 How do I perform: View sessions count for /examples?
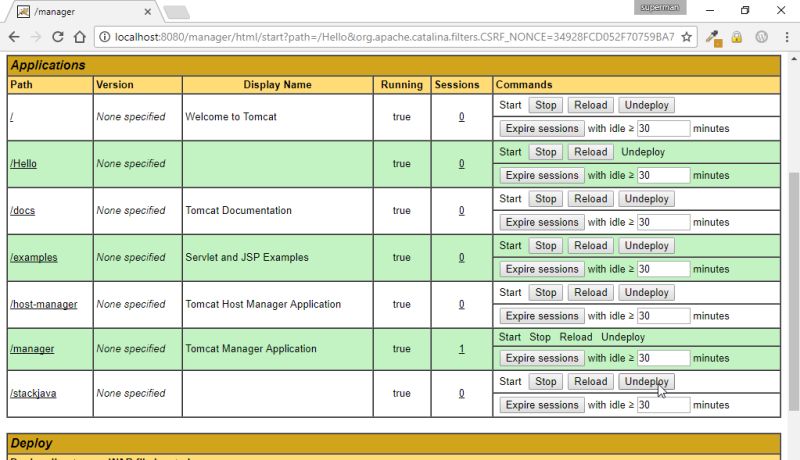[x=461, y=258]
